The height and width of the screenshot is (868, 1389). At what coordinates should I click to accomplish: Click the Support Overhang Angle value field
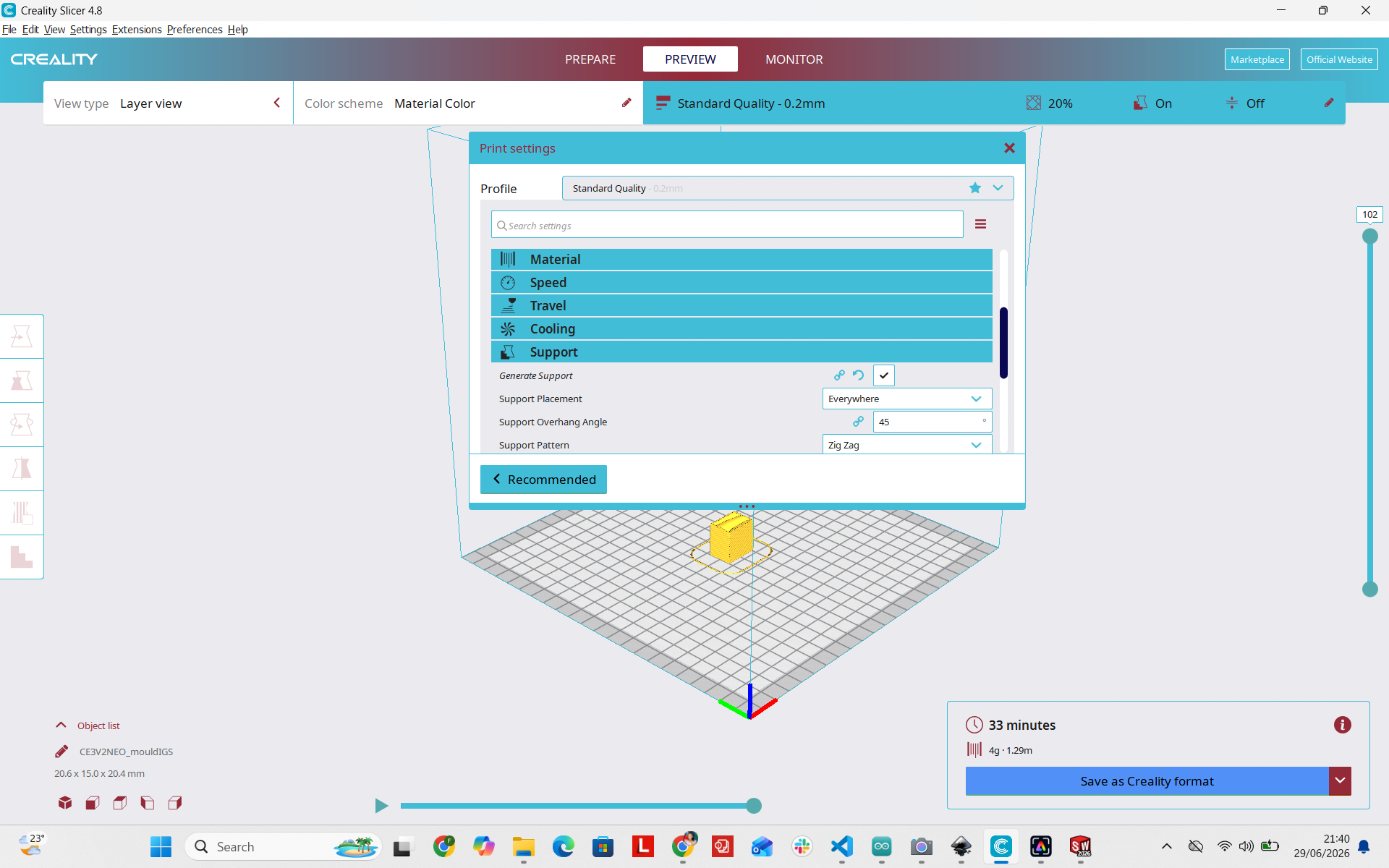(932, 422)
